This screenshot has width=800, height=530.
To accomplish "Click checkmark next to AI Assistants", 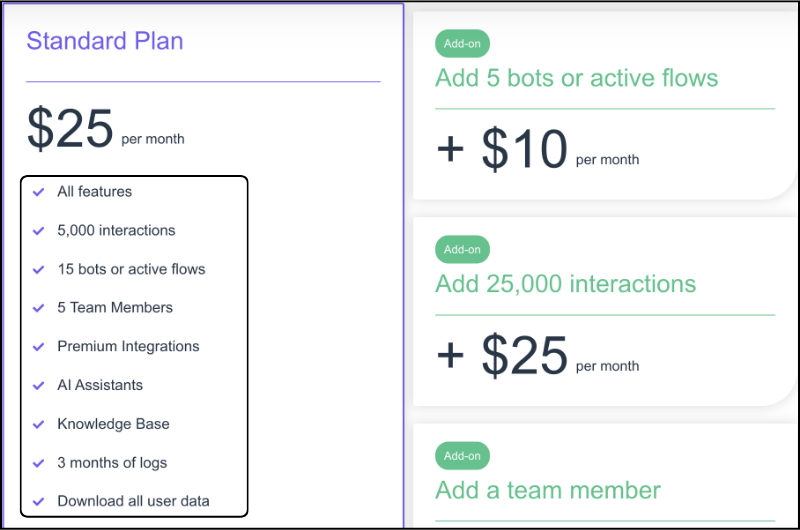I will coord(38,386).
